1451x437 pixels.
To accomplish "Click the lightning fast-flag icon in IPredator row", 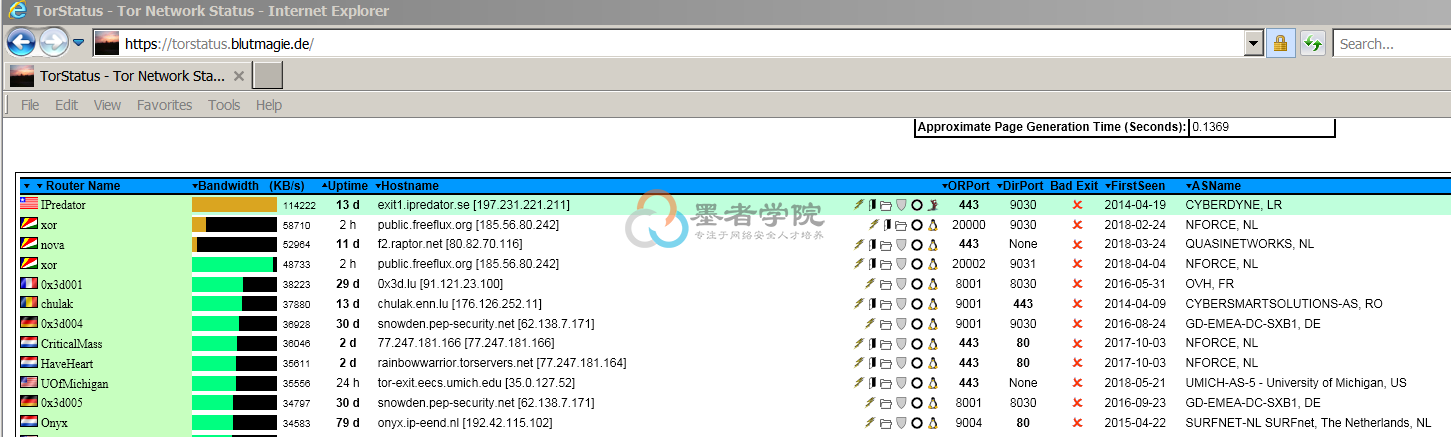I will 857,205.
